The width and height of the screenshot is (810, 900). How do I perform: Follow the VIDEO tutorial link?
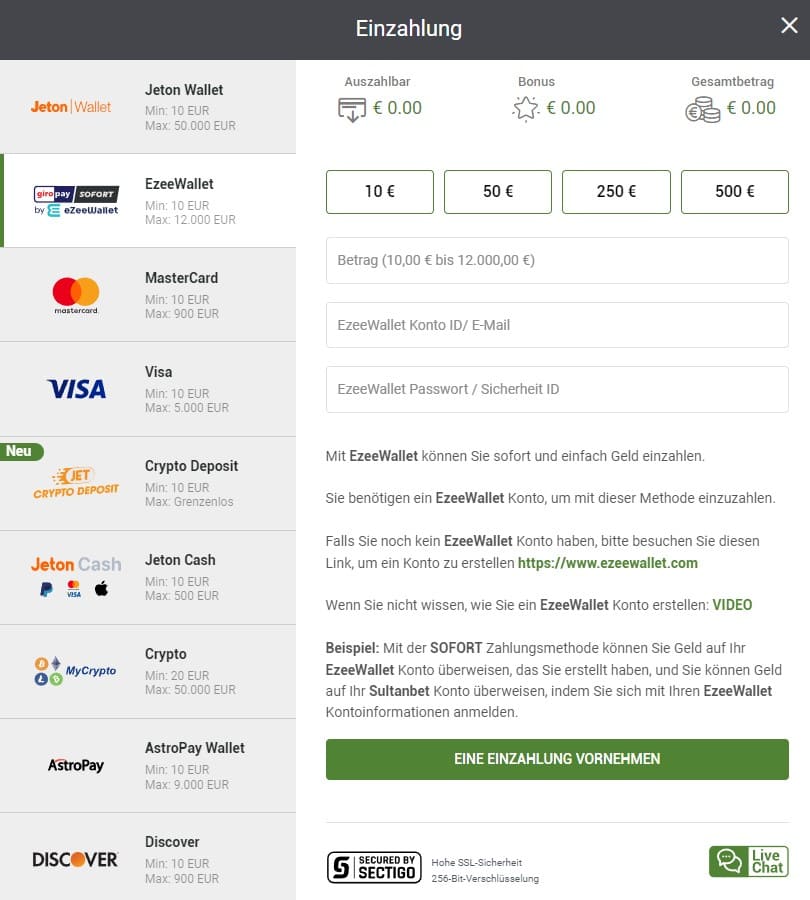point(732,605)
